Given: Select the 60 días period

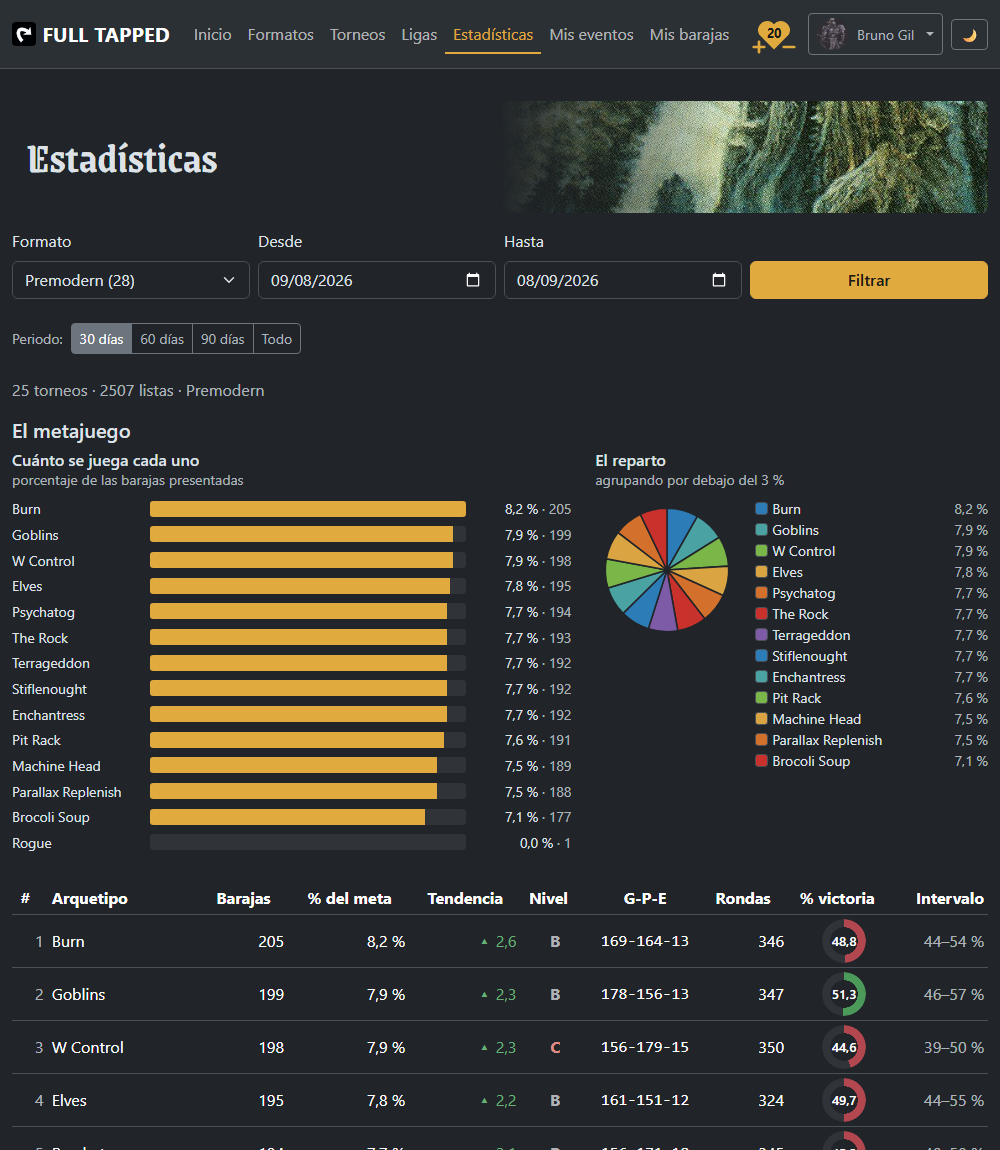Looking at the screenshot, I should tap(162, 339).
